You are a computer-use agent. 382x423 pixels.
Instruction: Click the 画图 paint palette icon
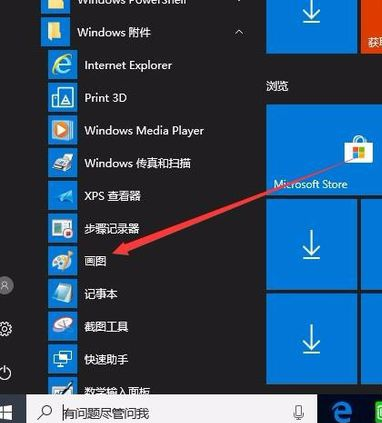coord(63,261)
